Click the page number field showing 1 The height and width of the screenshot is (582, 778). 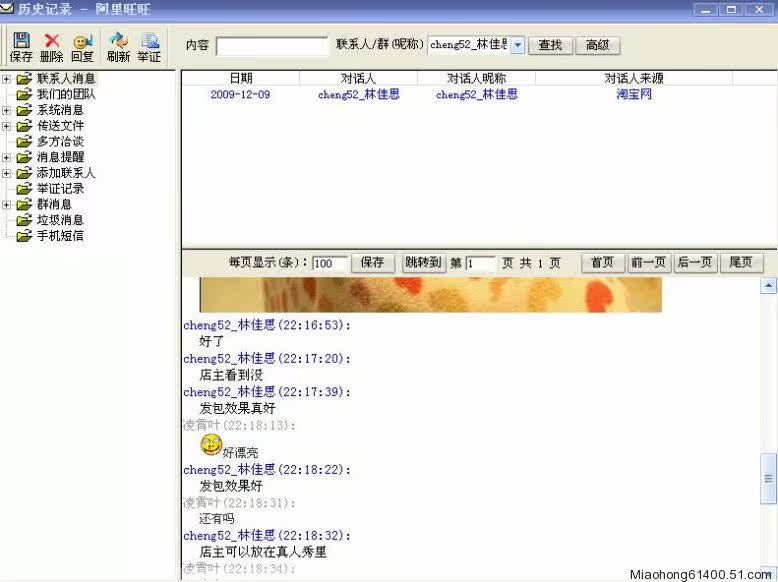480,263
